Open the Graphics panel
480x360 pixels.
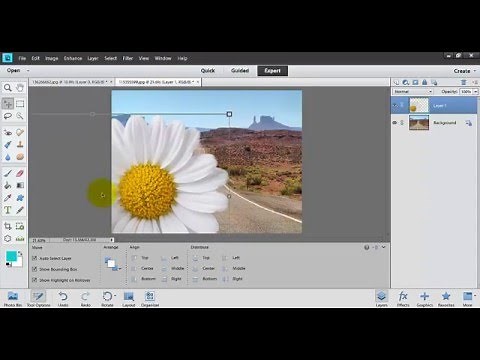(425, 298)
